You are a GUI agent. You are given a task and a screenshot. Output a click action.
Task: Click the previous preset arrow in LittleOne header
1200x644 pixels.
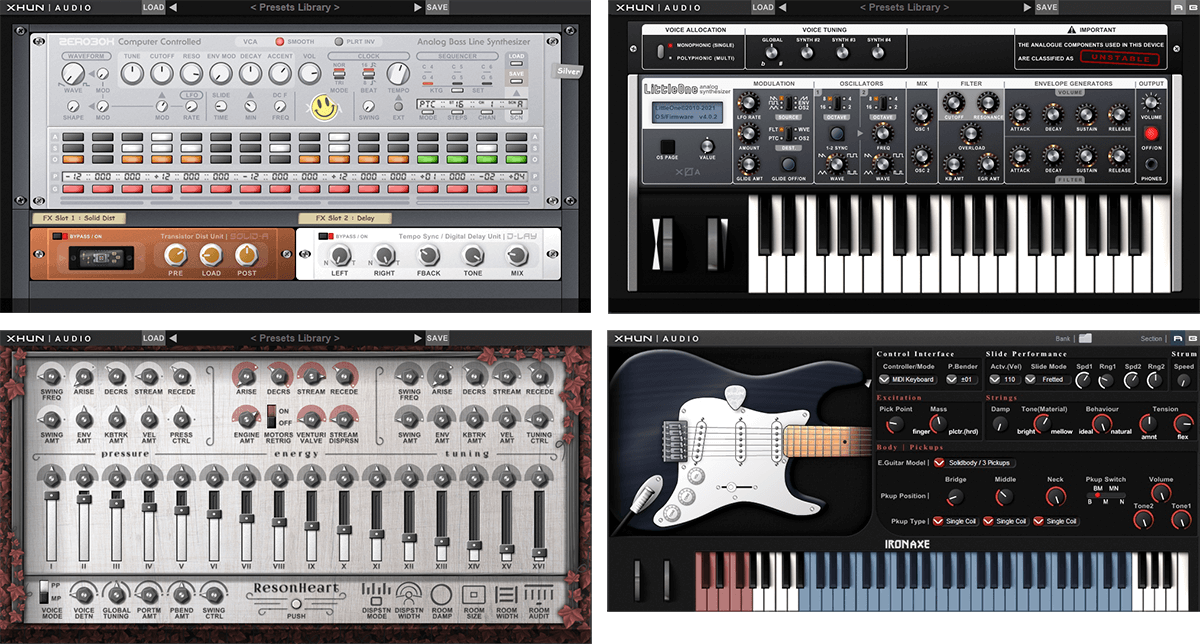click(785, 8)
